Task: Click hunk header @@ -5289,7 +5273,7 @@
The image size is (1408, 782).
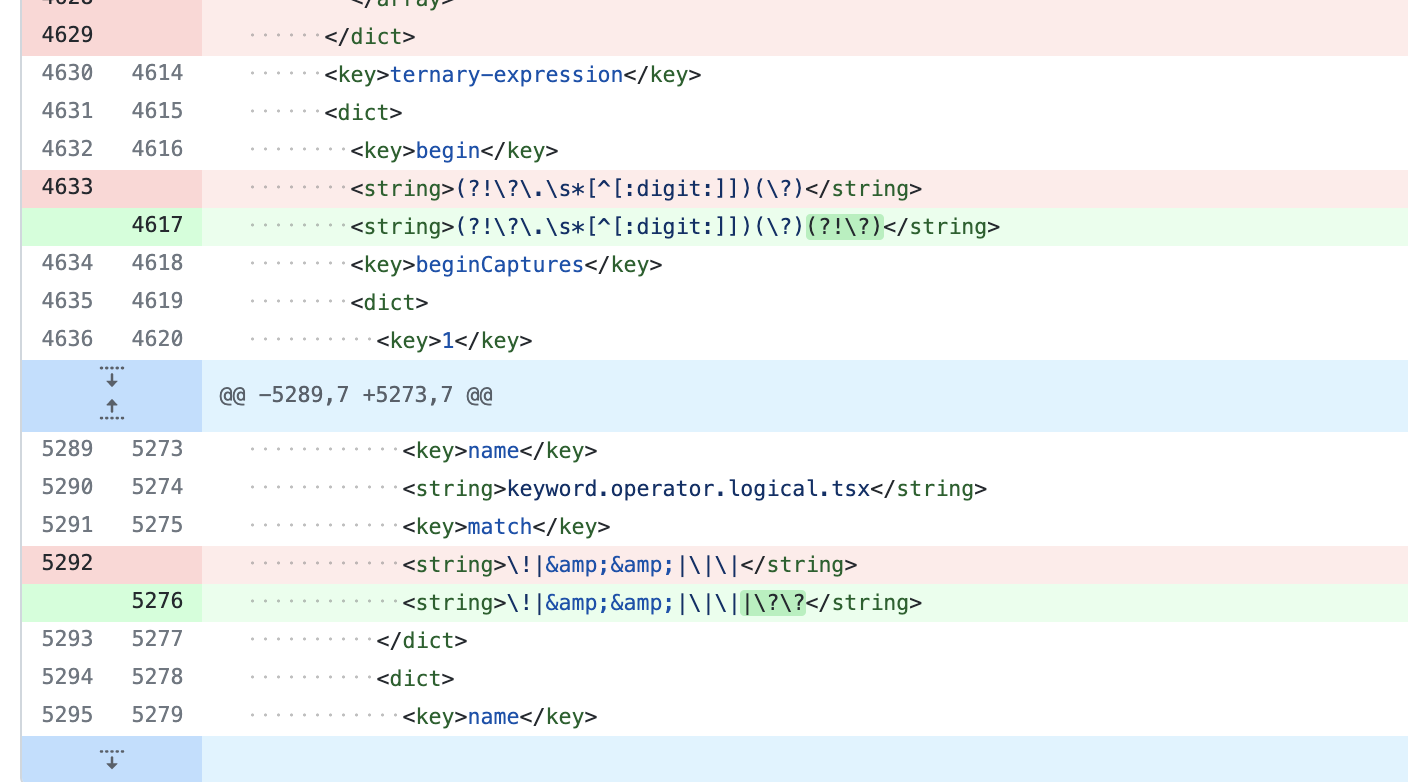Action: (356, 396)
